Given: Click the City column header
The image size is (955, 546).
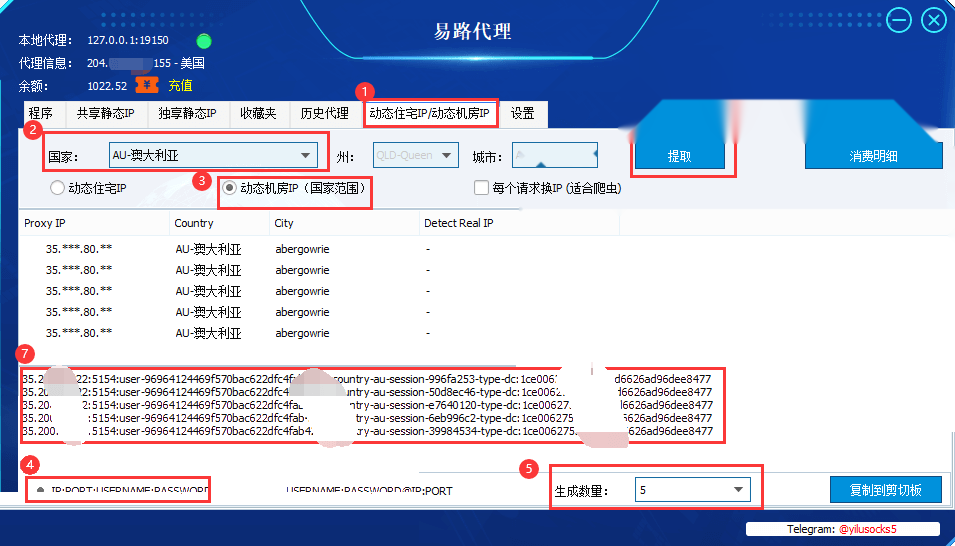Looking at the screenshot, I should [344, 223].
